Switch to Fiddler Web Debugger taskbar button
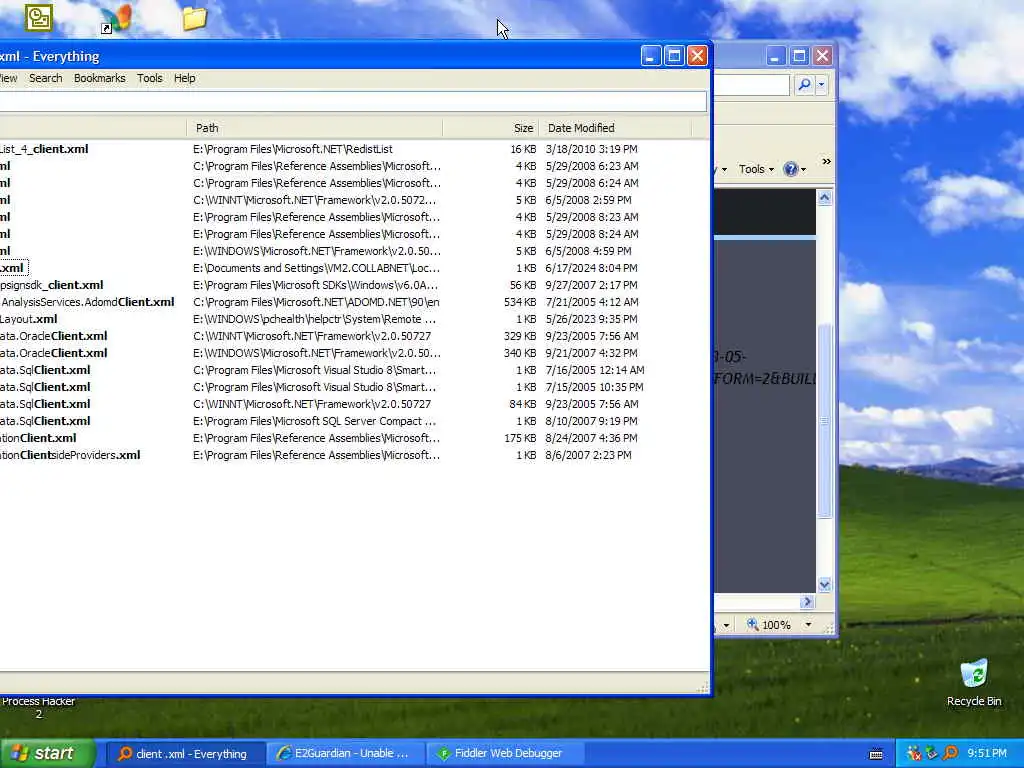The image size is (1024, 768). 505,754
